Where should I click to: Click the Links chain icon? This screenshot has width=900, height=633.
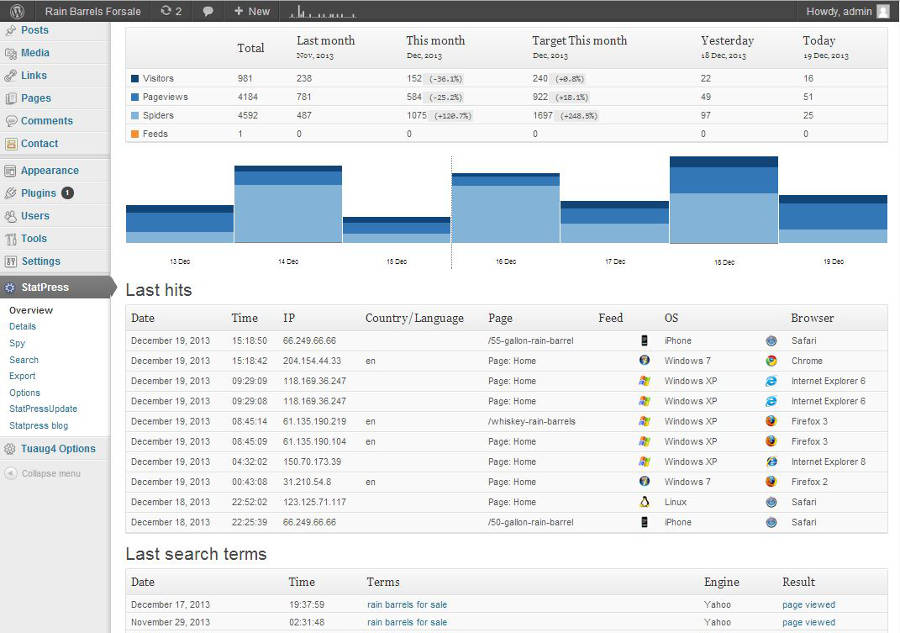[x=10, y=76]
